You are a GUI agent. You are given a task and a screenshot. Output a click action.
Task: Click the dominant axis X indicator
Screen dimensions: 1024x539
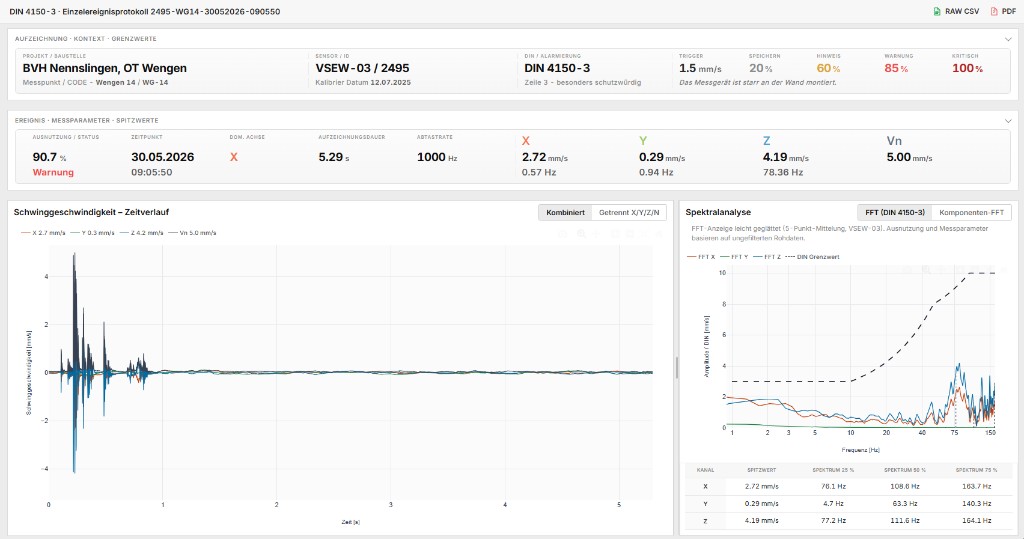pyautogui.click(x=234, y=157)
